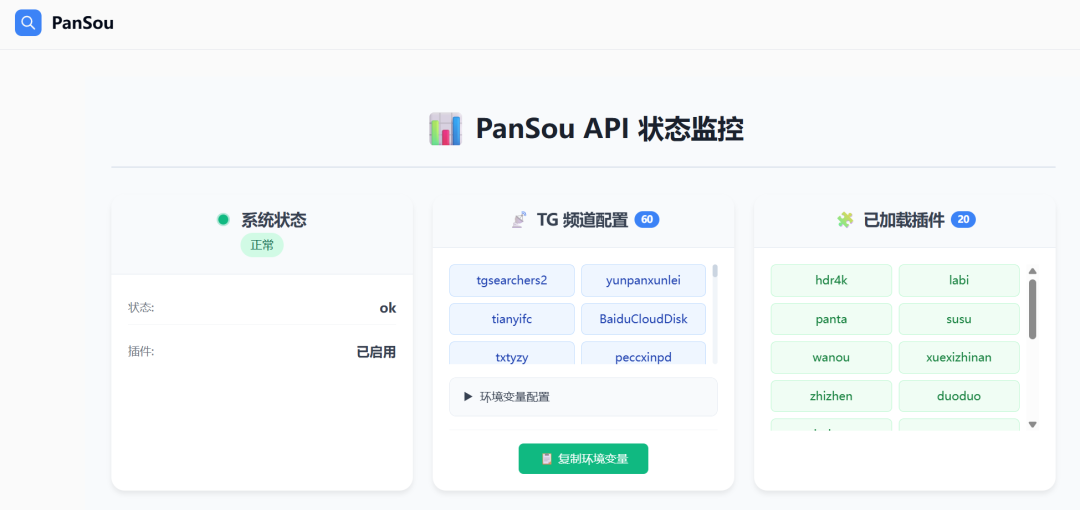Image resolution: width=1080 pixels, height=510 pixels.
Task: Click the clipboard icon on 复制环境变量 button
Action: pyautogui.click(x=547, y=459)
